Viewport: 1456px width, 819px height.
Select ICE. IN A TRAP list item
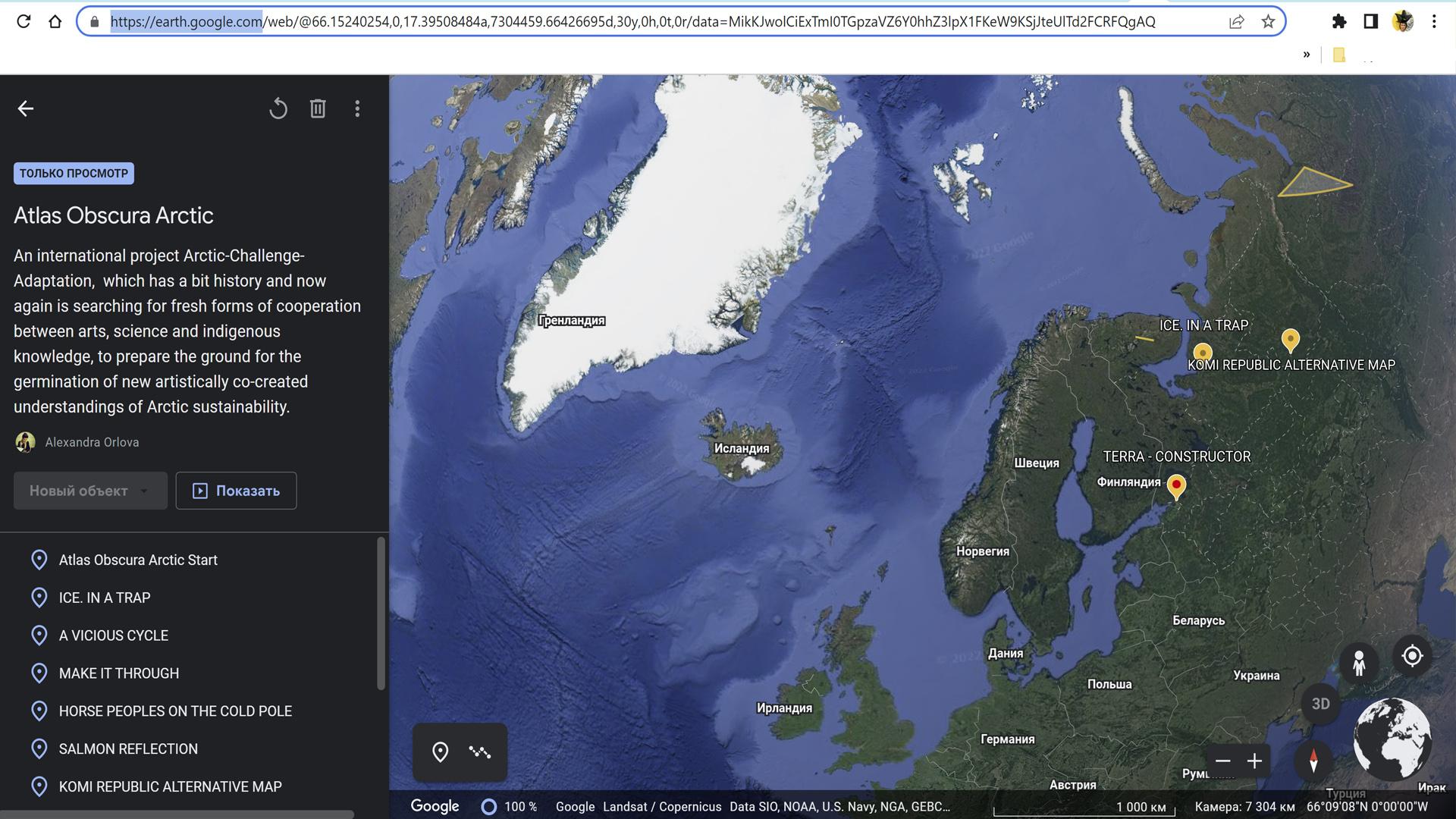(105, 598)
